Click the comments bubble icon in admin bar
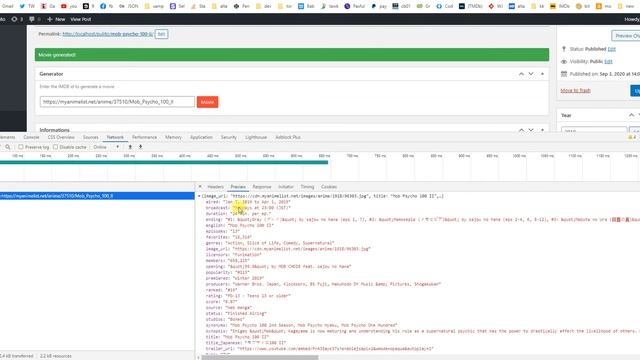 [31, 19]
